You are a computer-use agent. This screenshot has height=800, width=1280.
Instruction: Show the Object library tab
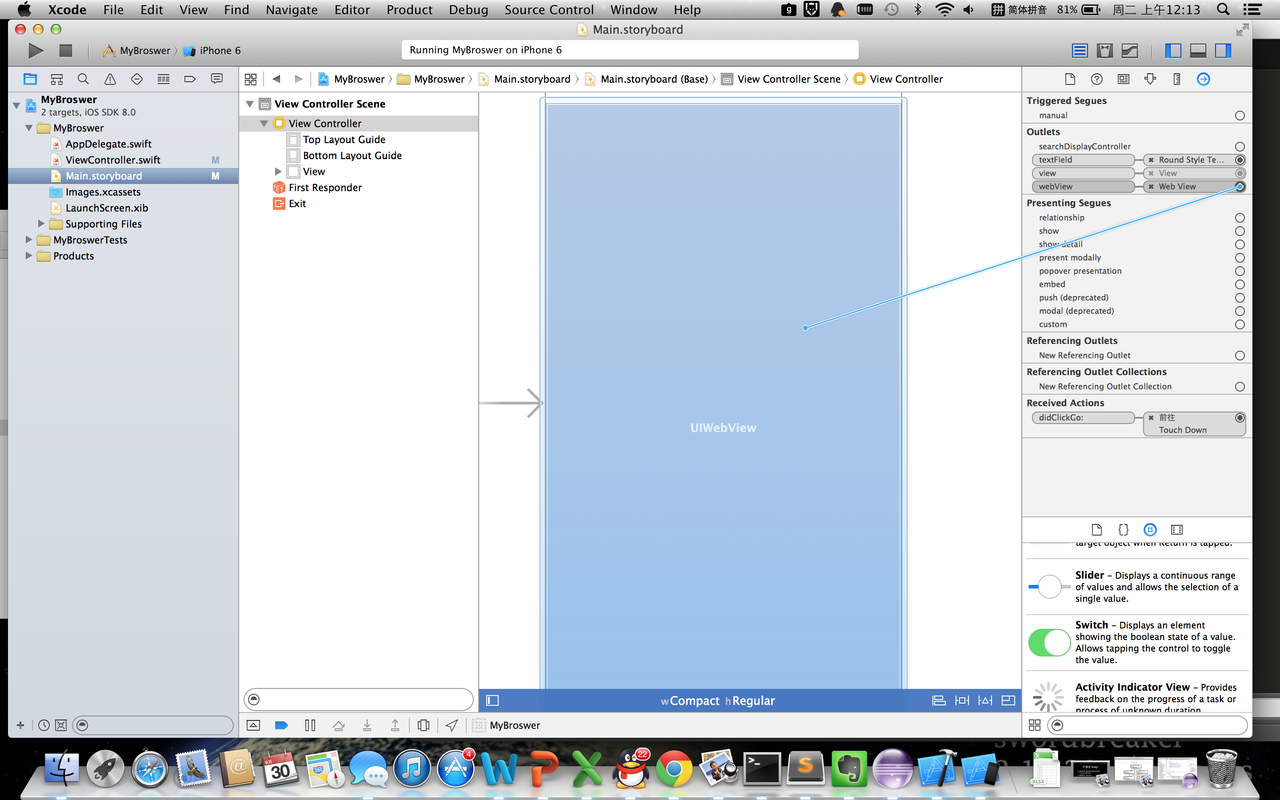pos(1150,529)
